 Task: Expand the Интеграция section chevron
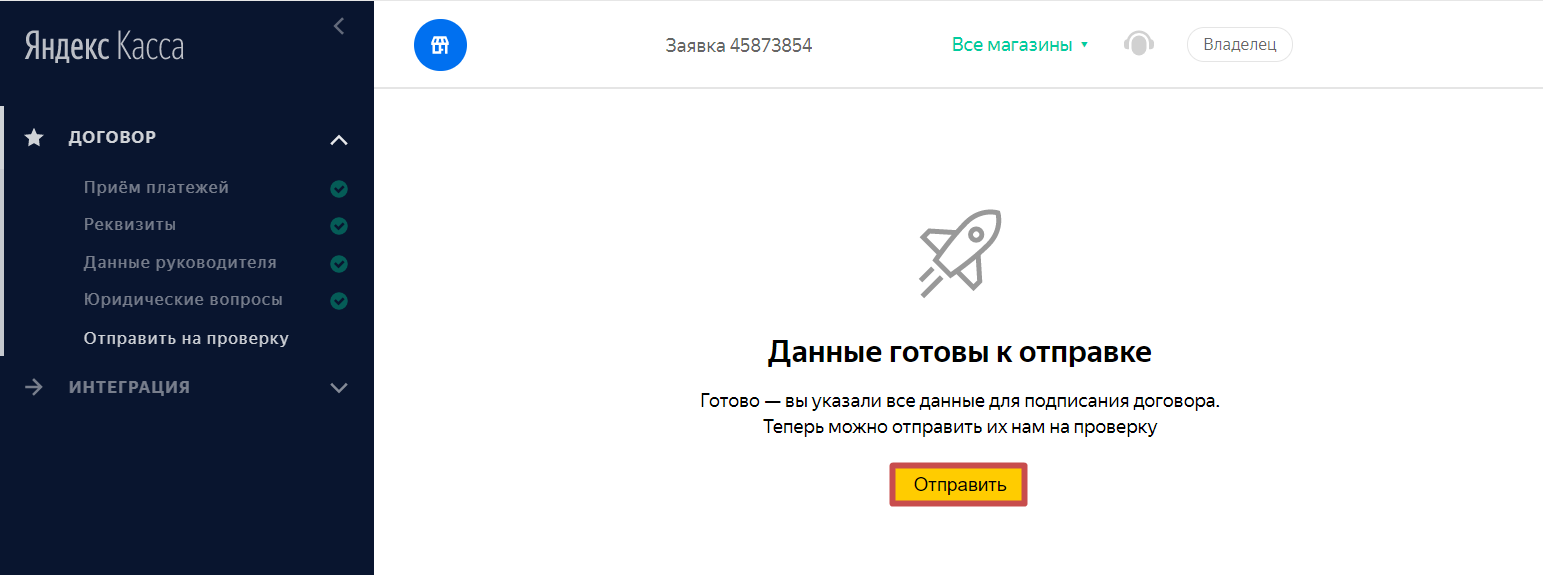339,388
